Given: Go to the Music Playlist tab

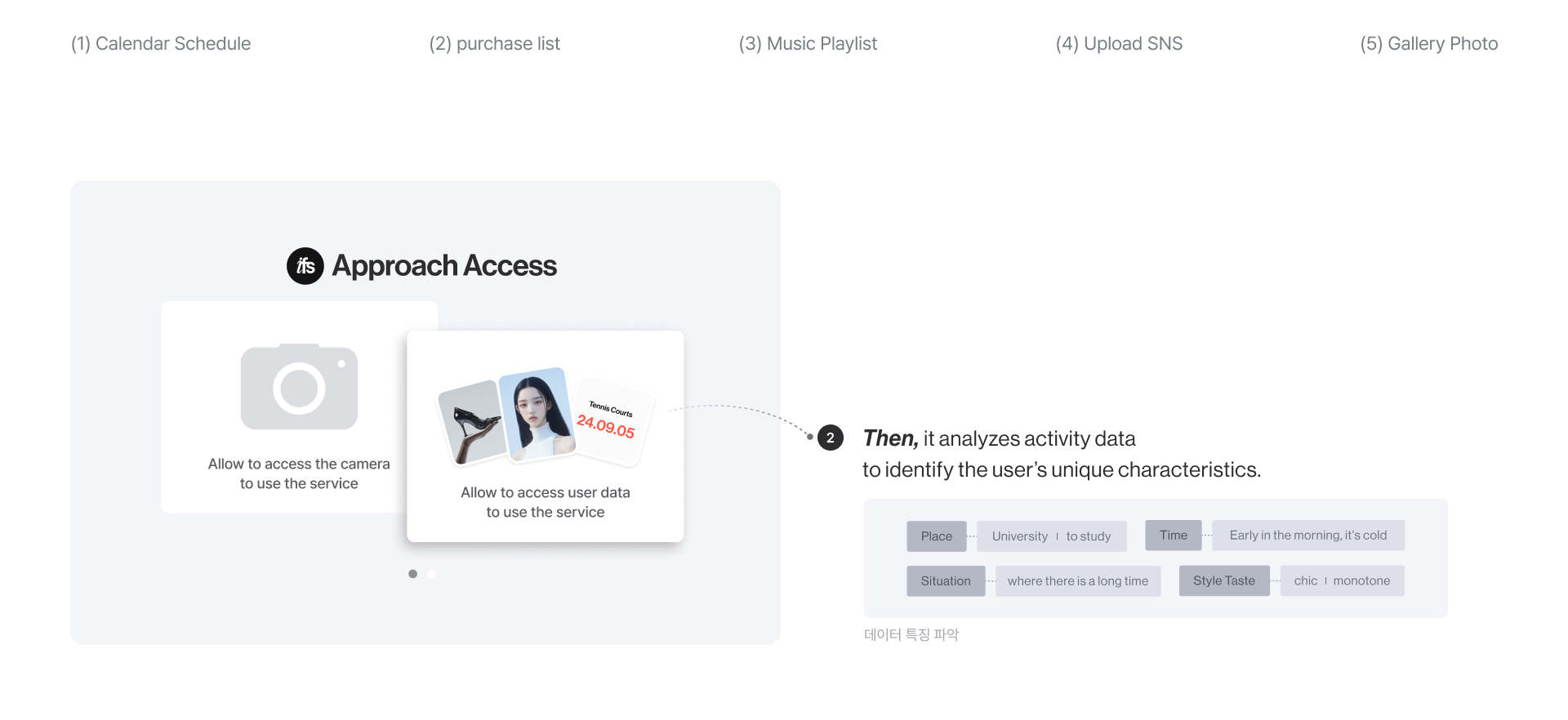Looking at the screenshot, I should point(808,44).
